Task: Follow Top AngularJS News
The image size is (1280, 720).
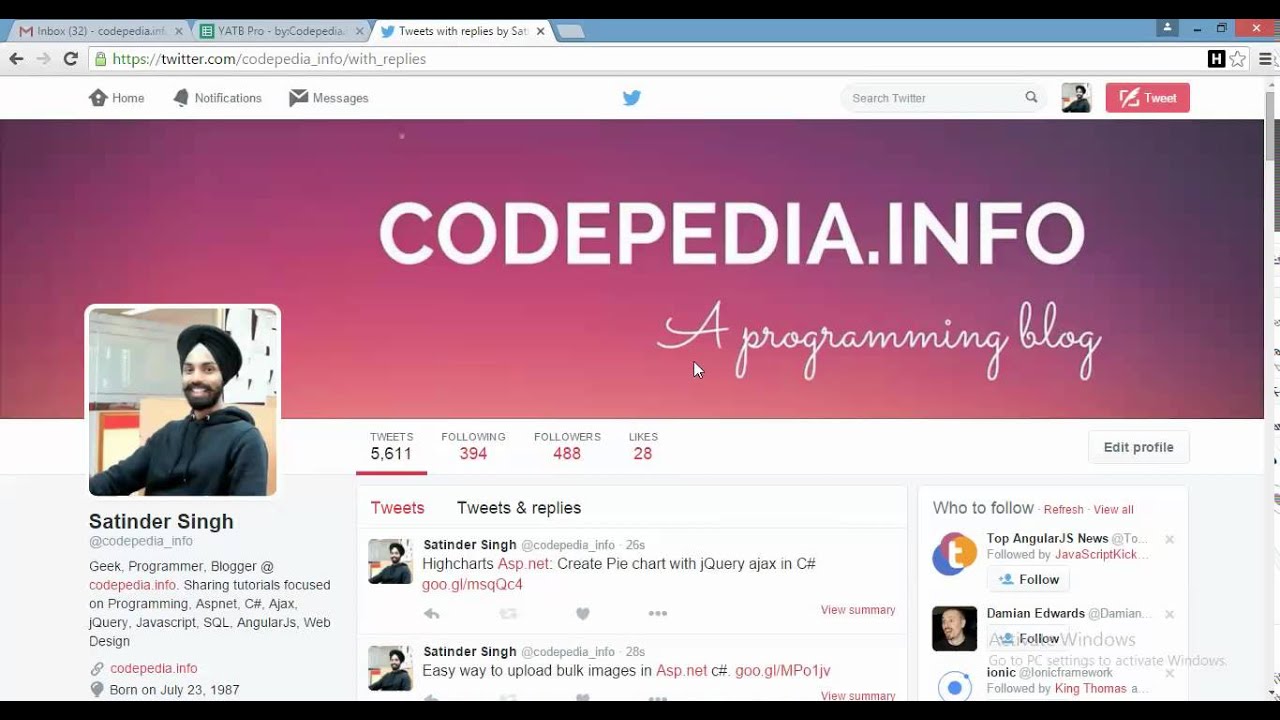Action: 1028,579
